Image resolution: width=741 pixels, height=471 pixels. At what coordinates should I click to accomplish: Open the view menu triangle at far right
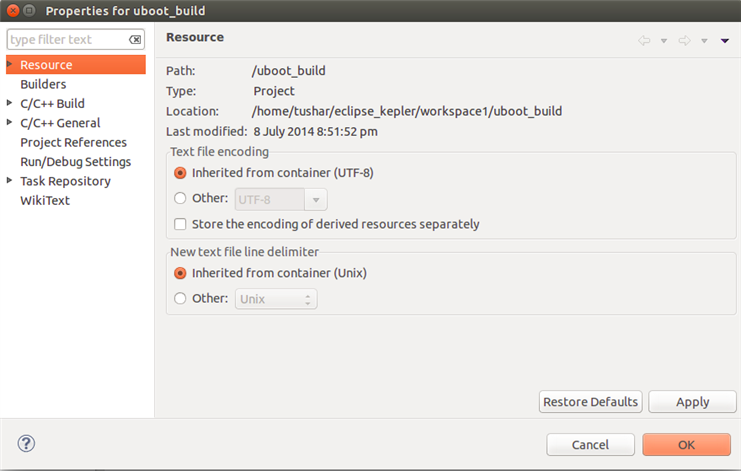point(725,41)
